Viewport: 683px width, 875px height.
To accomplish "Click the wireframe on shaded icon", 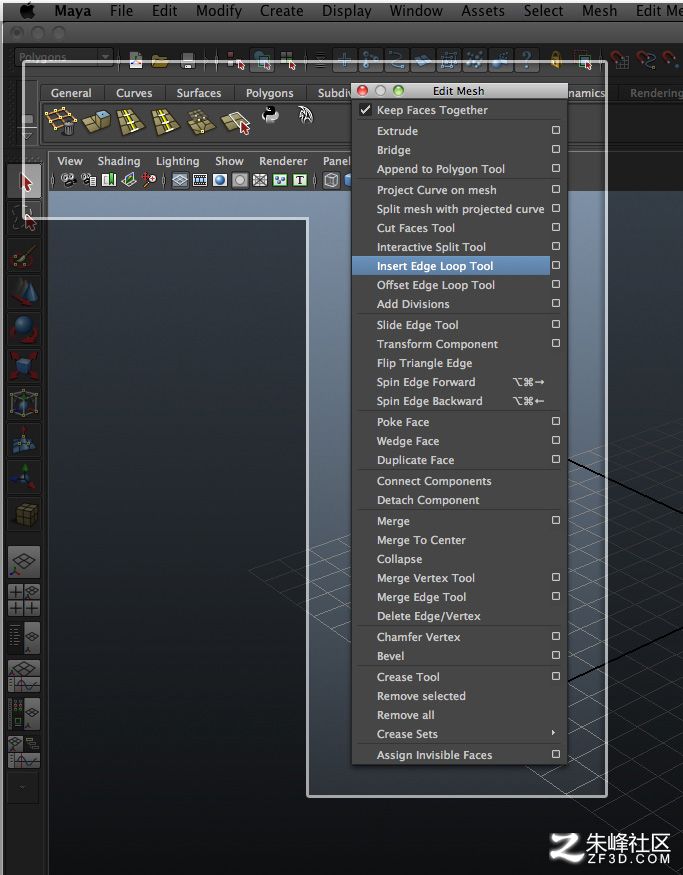I will [x=260, y=180].
